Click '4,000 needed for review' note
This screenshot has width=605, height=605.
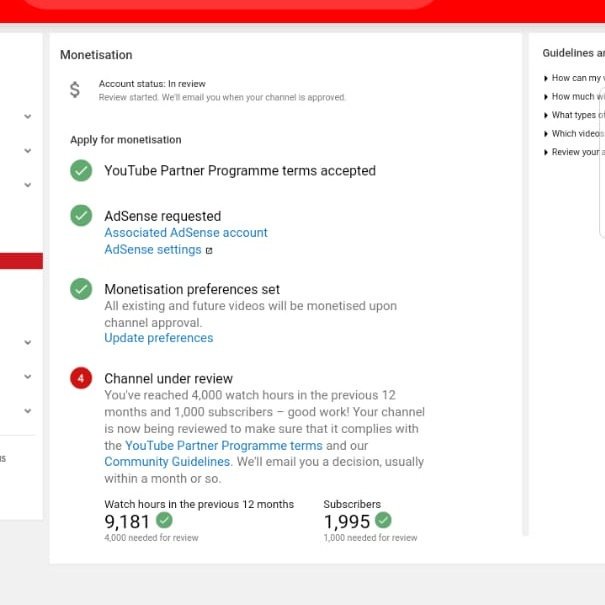click(151, 538)
